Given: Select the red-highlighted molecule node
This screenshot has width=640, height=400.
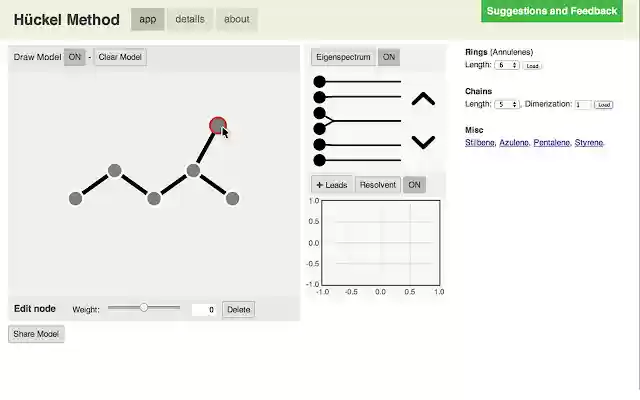Looking at the screenshot, I should pos(218,125).
